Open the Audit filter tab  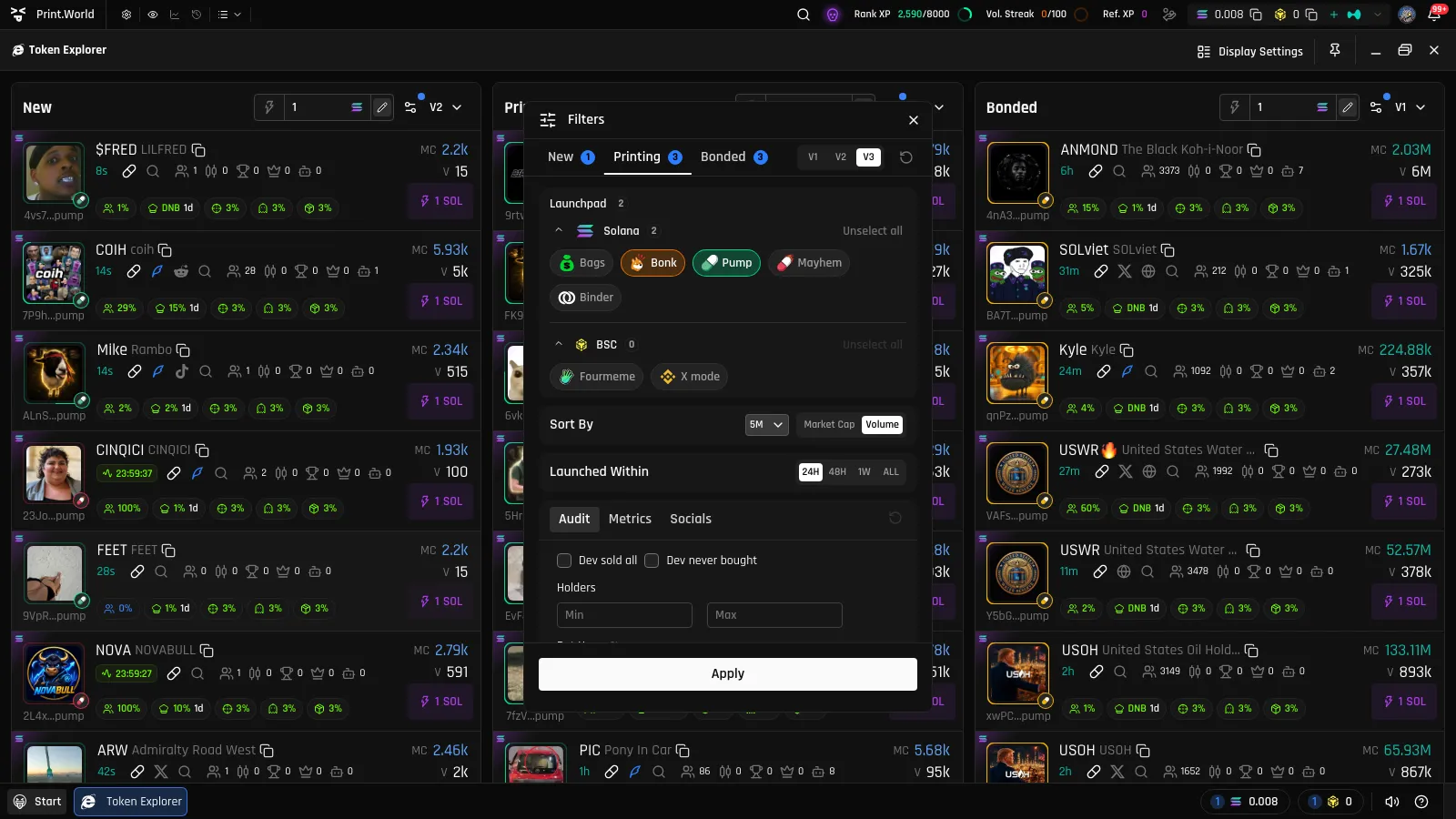(574, 519)
